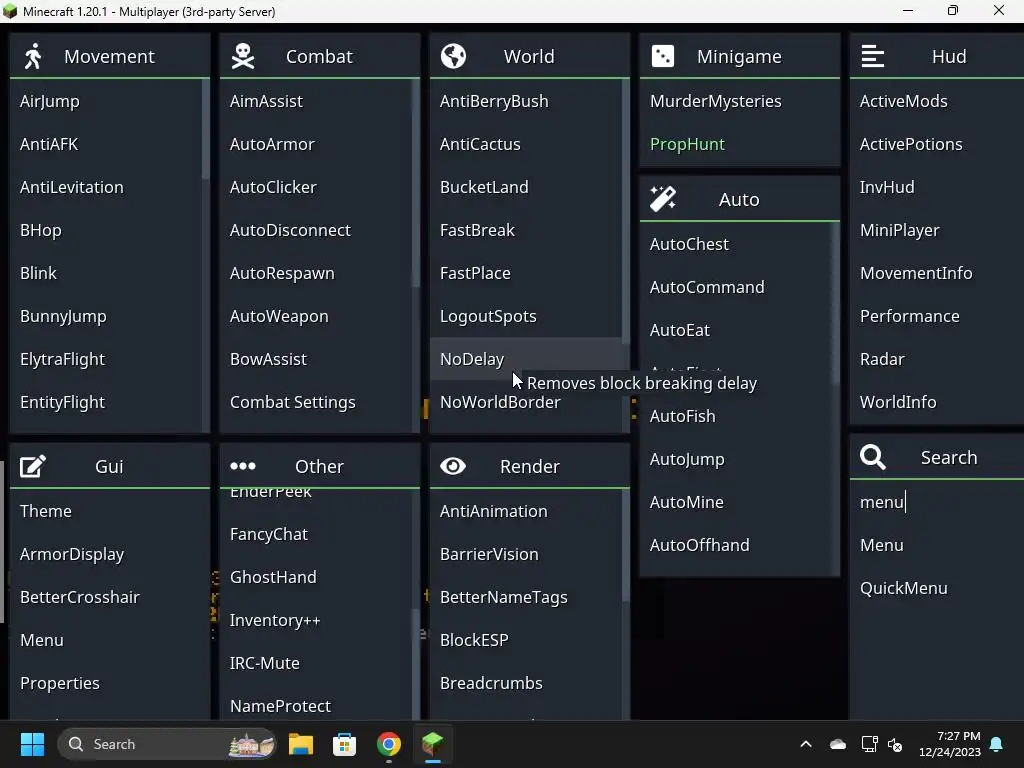The height and width of the screenshot is (768, 1024).
Task: Click the Hud aligned-lines icon
Action: pos(872,56)
